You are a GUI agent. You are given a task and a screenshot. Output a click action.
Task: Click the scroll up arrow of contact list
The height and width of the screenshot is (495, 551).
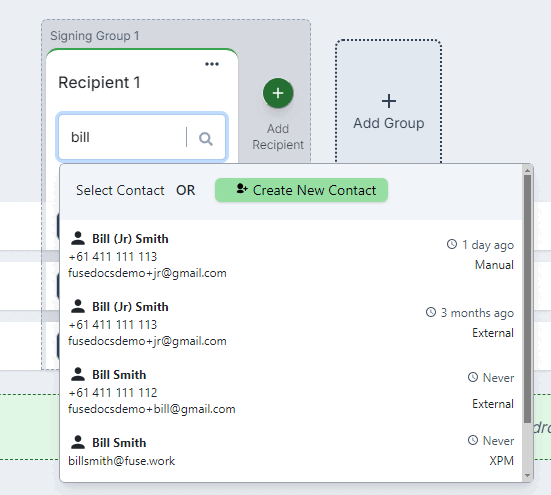527,171
